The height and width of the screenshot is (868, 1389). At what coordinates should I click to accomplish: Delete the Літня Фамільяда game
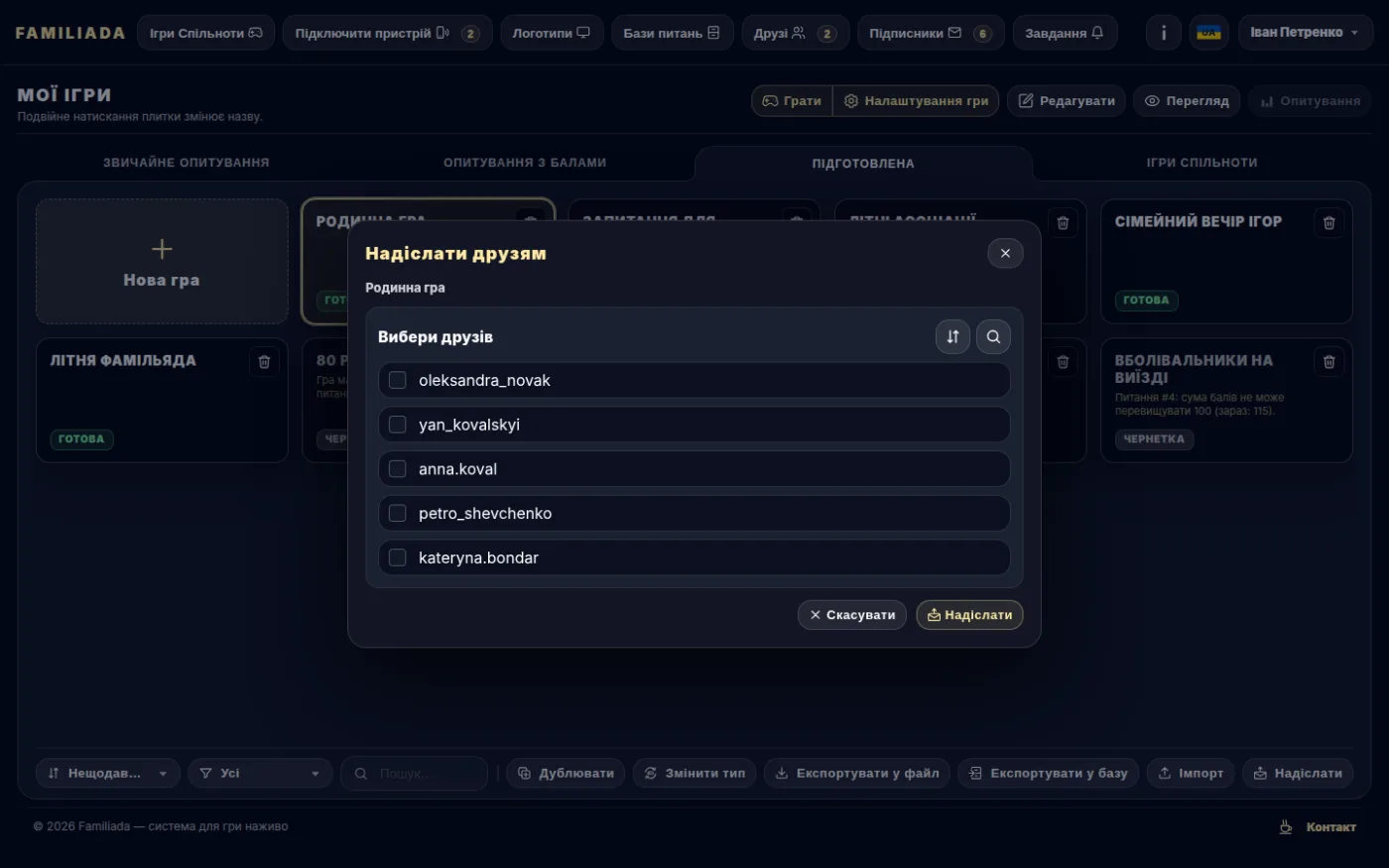[x=264, y=362]
